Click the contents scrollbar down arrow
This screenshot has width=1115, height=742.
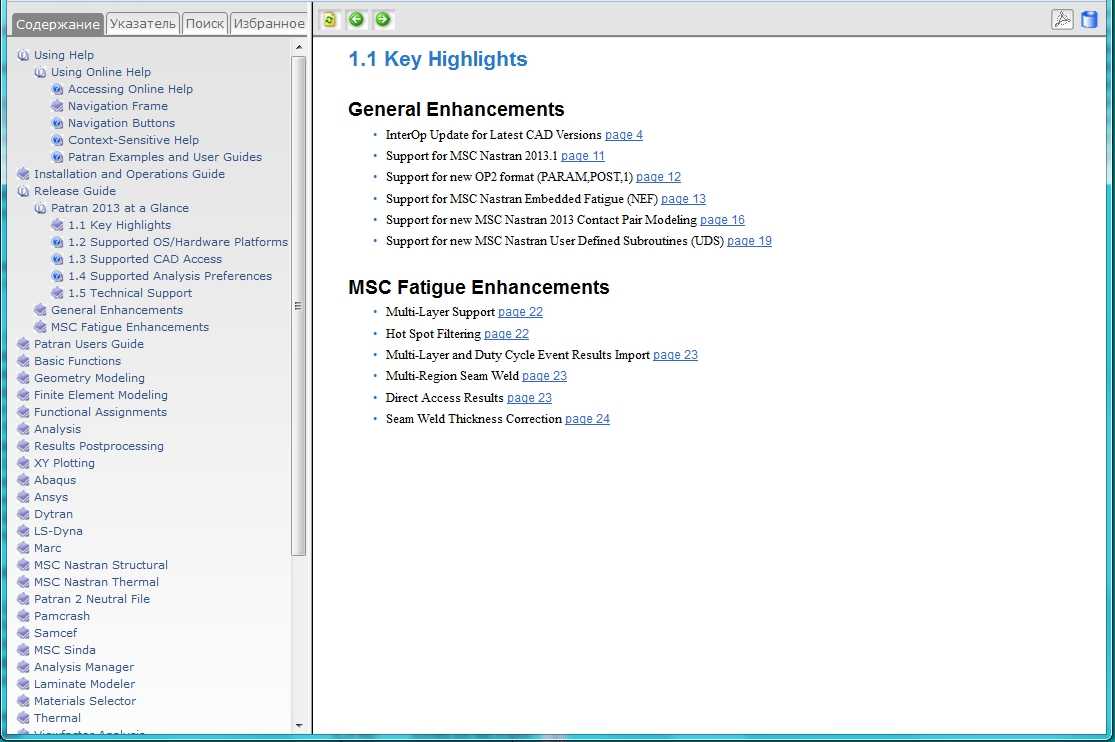299,726
